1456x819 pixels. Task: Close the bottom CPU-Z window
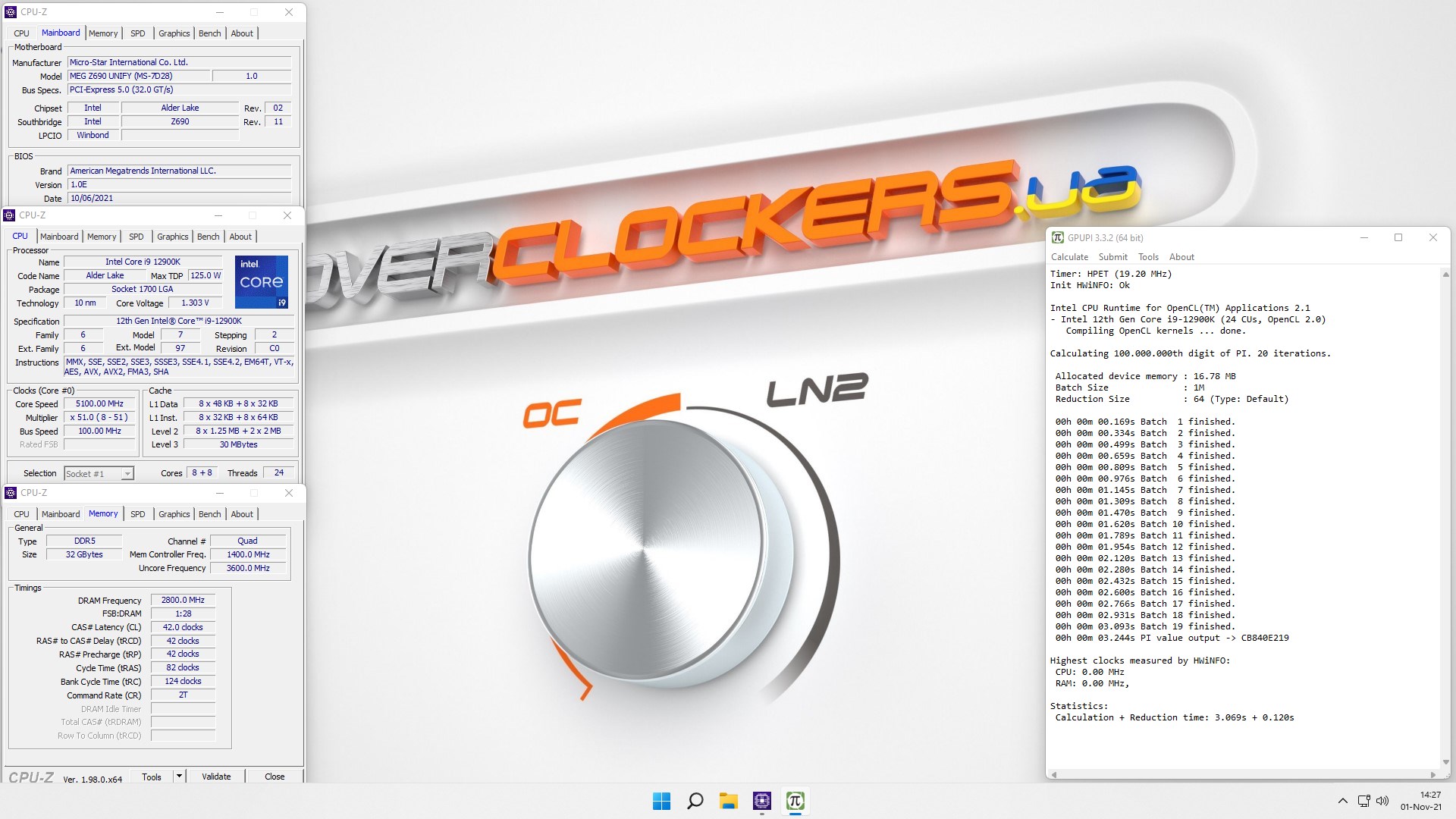point(289,493)
